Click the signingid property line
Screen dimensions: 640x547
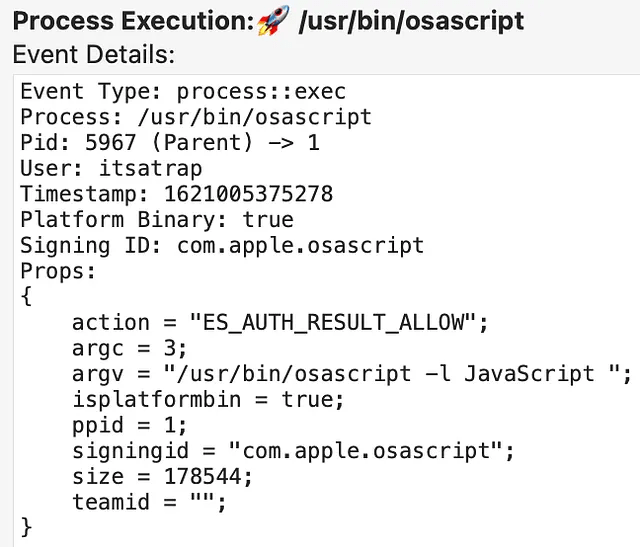pos(293,451)
